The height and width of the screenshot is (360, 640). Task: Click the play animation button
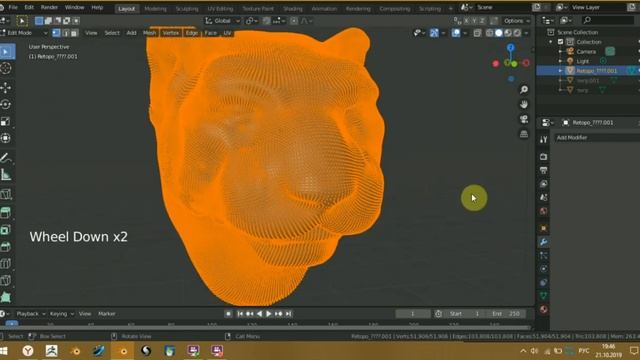(269, 314)
